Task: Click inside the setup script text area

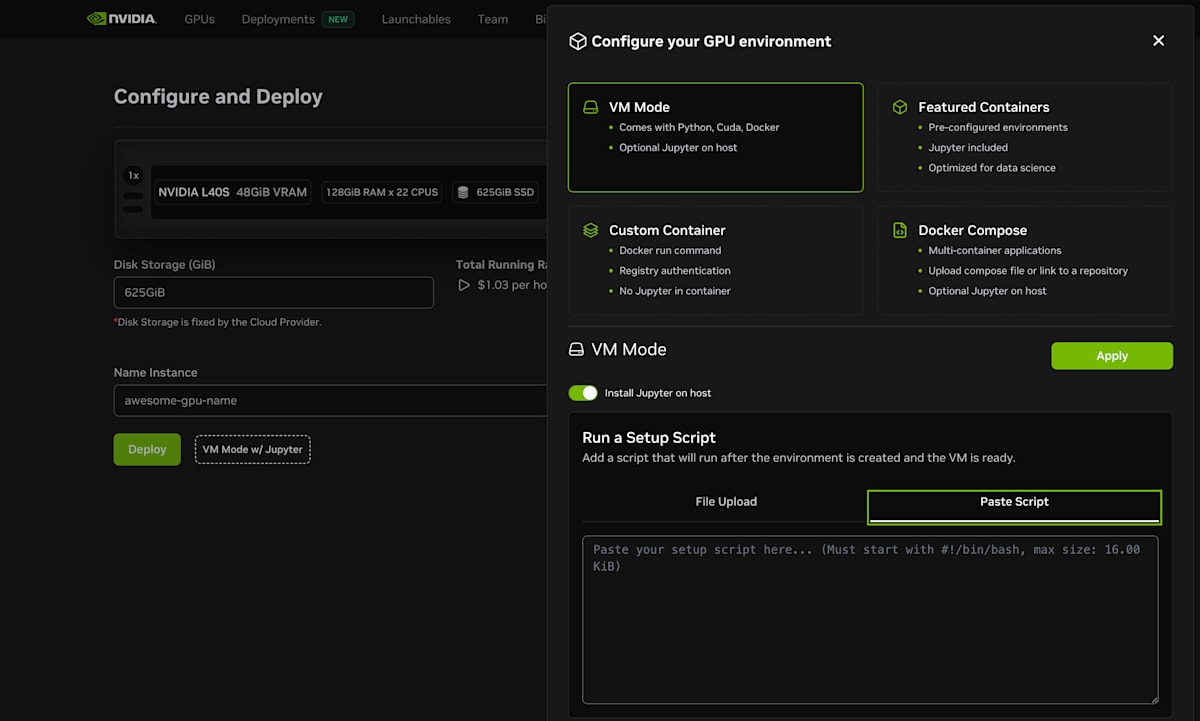Action: click(x=870, y=630)
